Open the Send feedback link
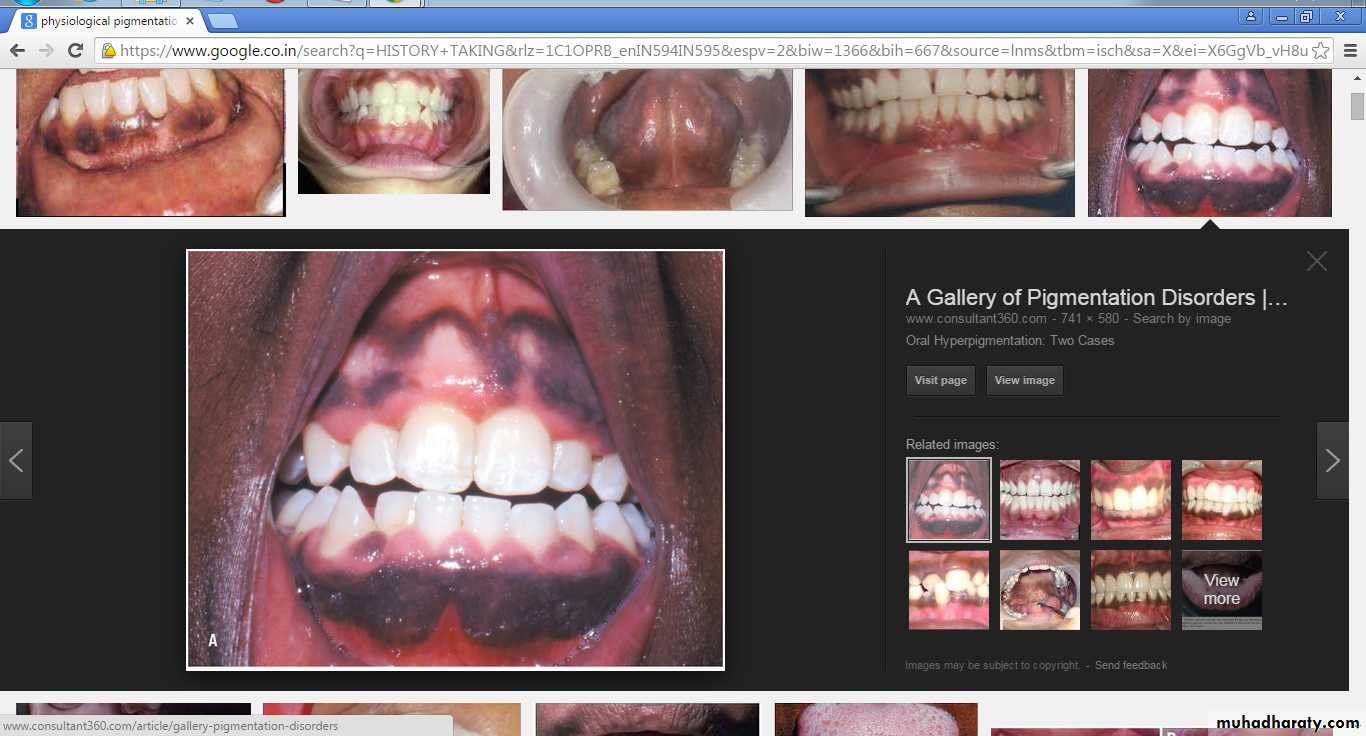 click(1130, 665)
